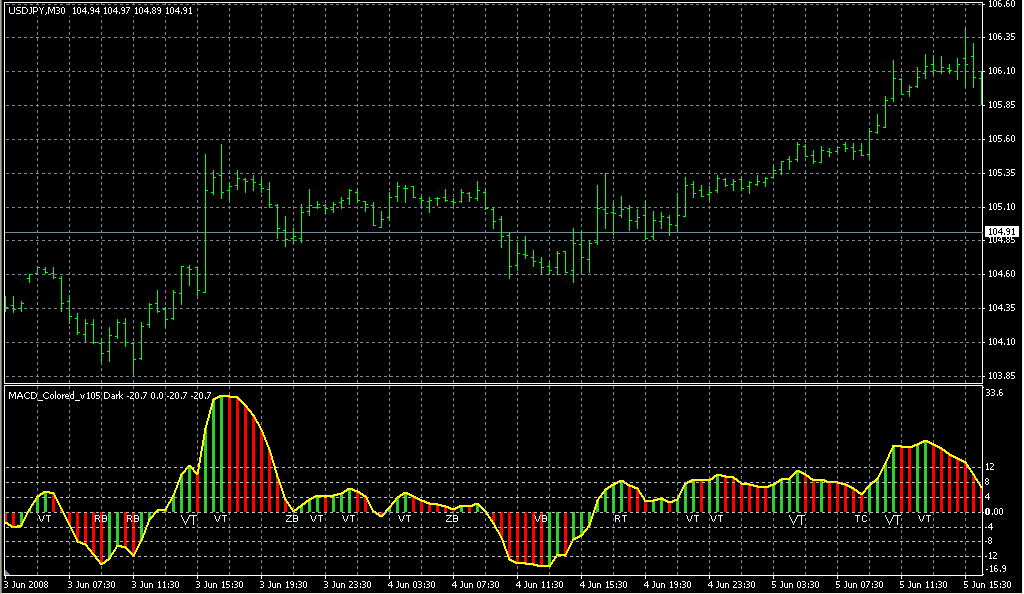This screenshot has width=1024, height=594.
Task: Select the 105.35 price axis value
Action: click(x=1001, y=173)
